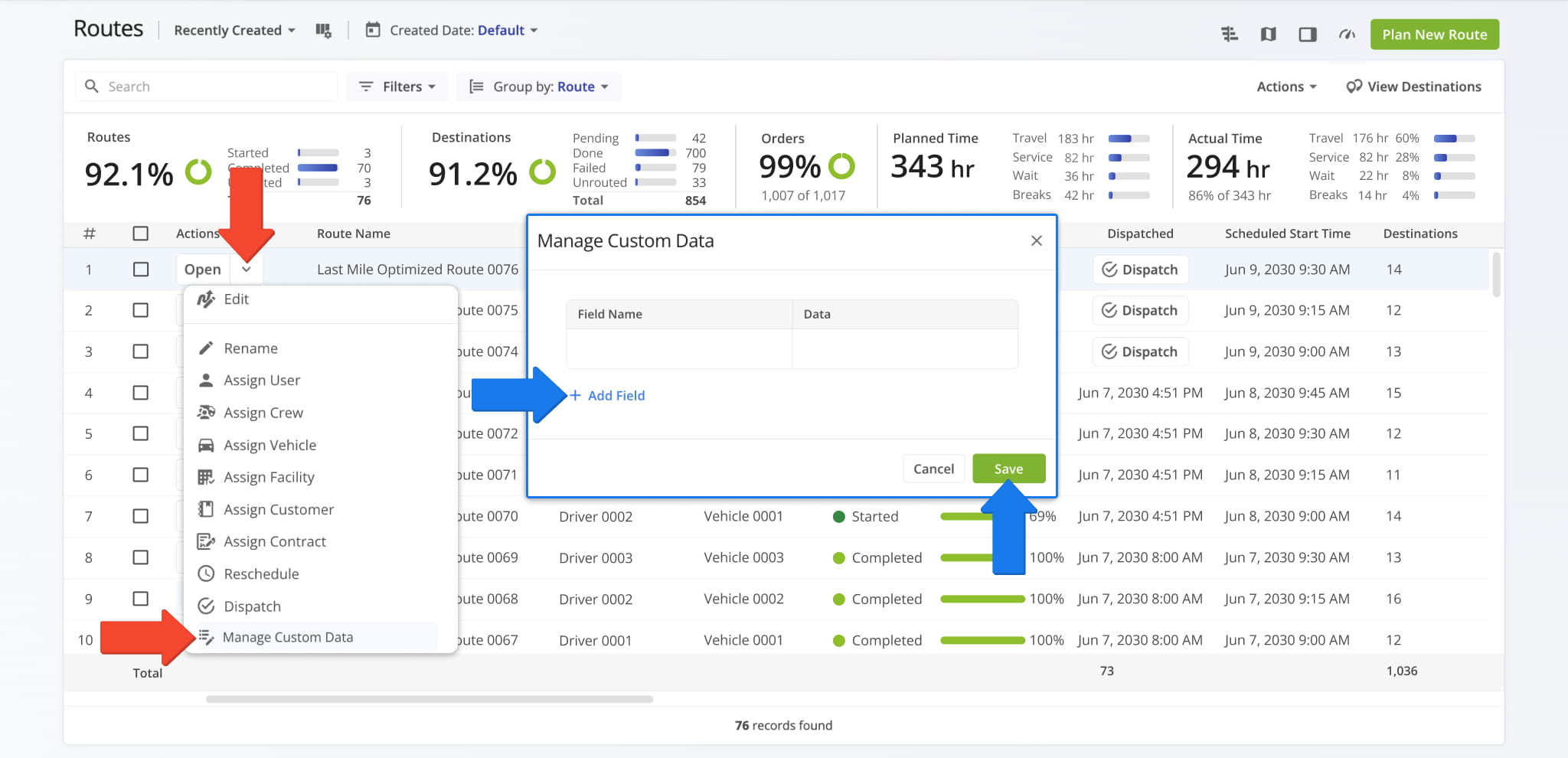1568x758 pixels.
Task: Select Manage Custom Data menu entry
Action: [x=288, y=638]
